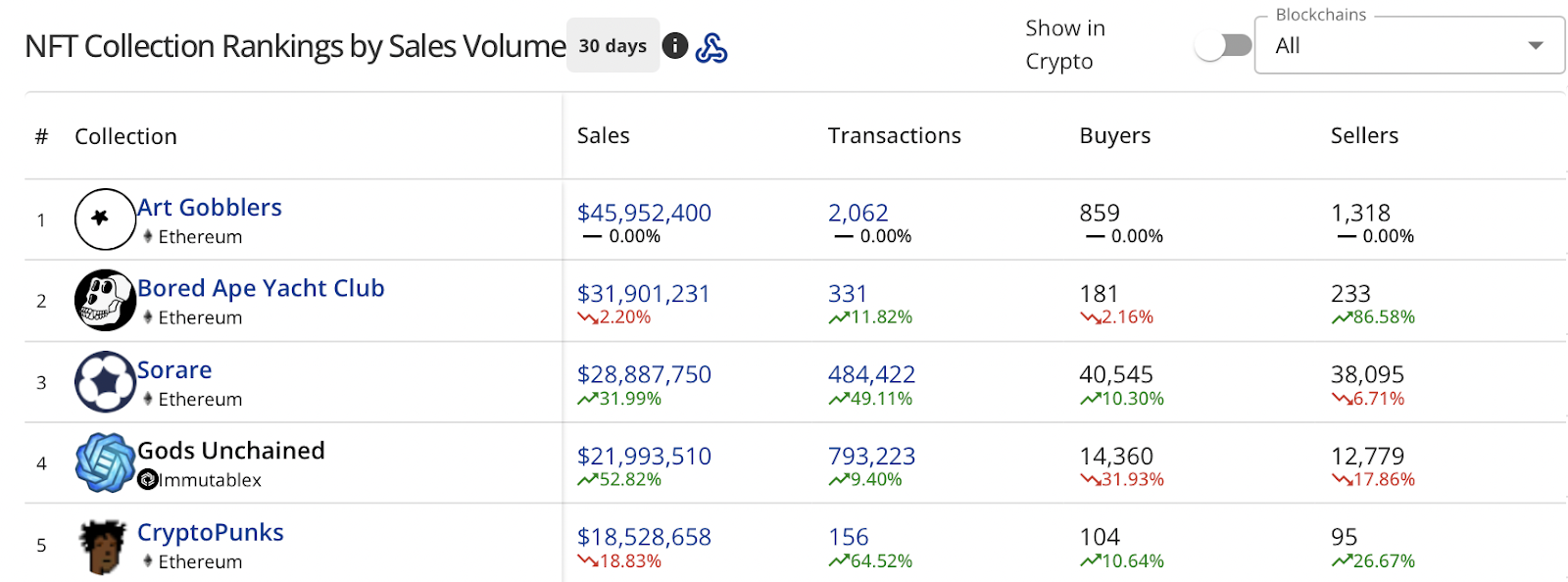Click the Gods Unchained blue logo
The width and height of the screenshot is (1568, 582).
(x=105, y=462)
